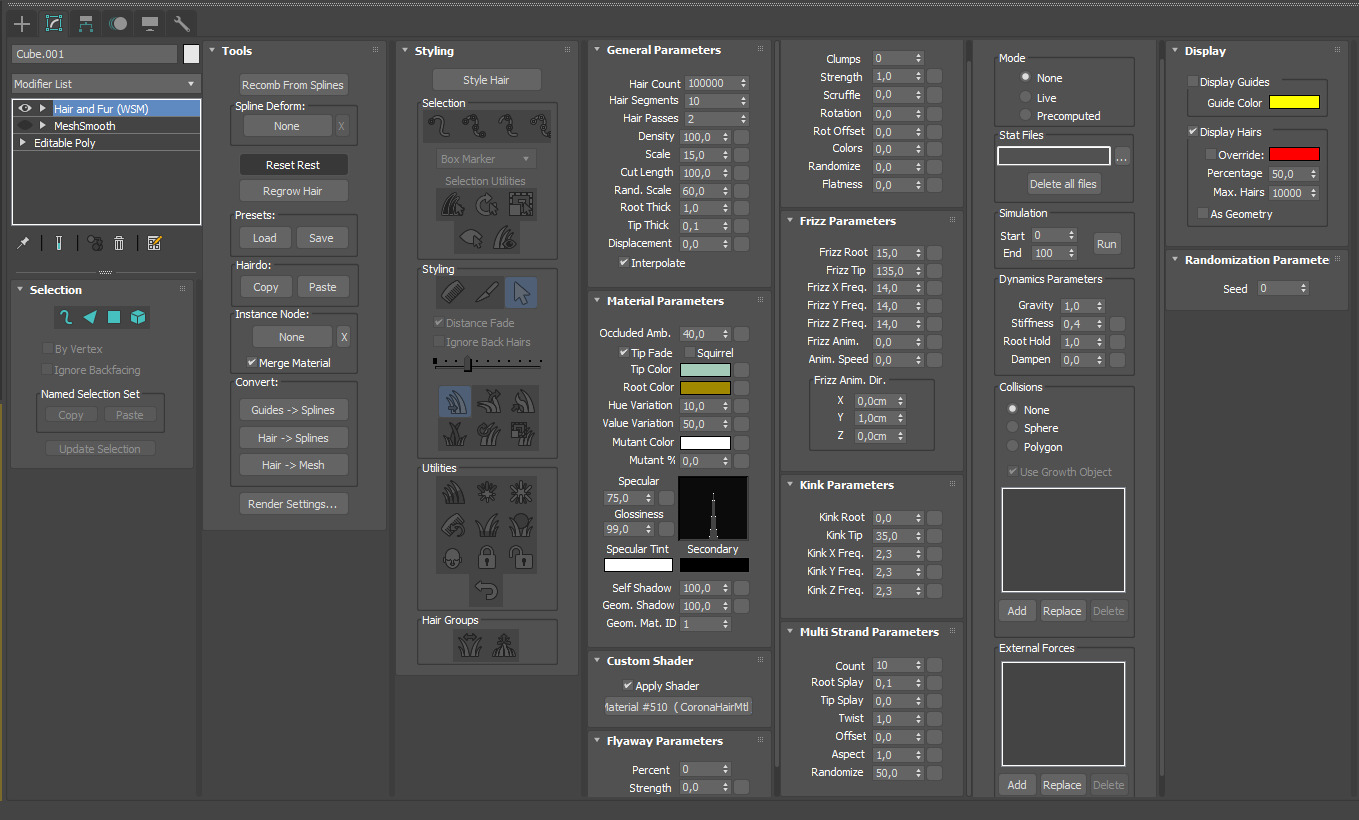
Task: Uncheck Apply Shader in Custom Shader
Action: click(x=628, y=686)
